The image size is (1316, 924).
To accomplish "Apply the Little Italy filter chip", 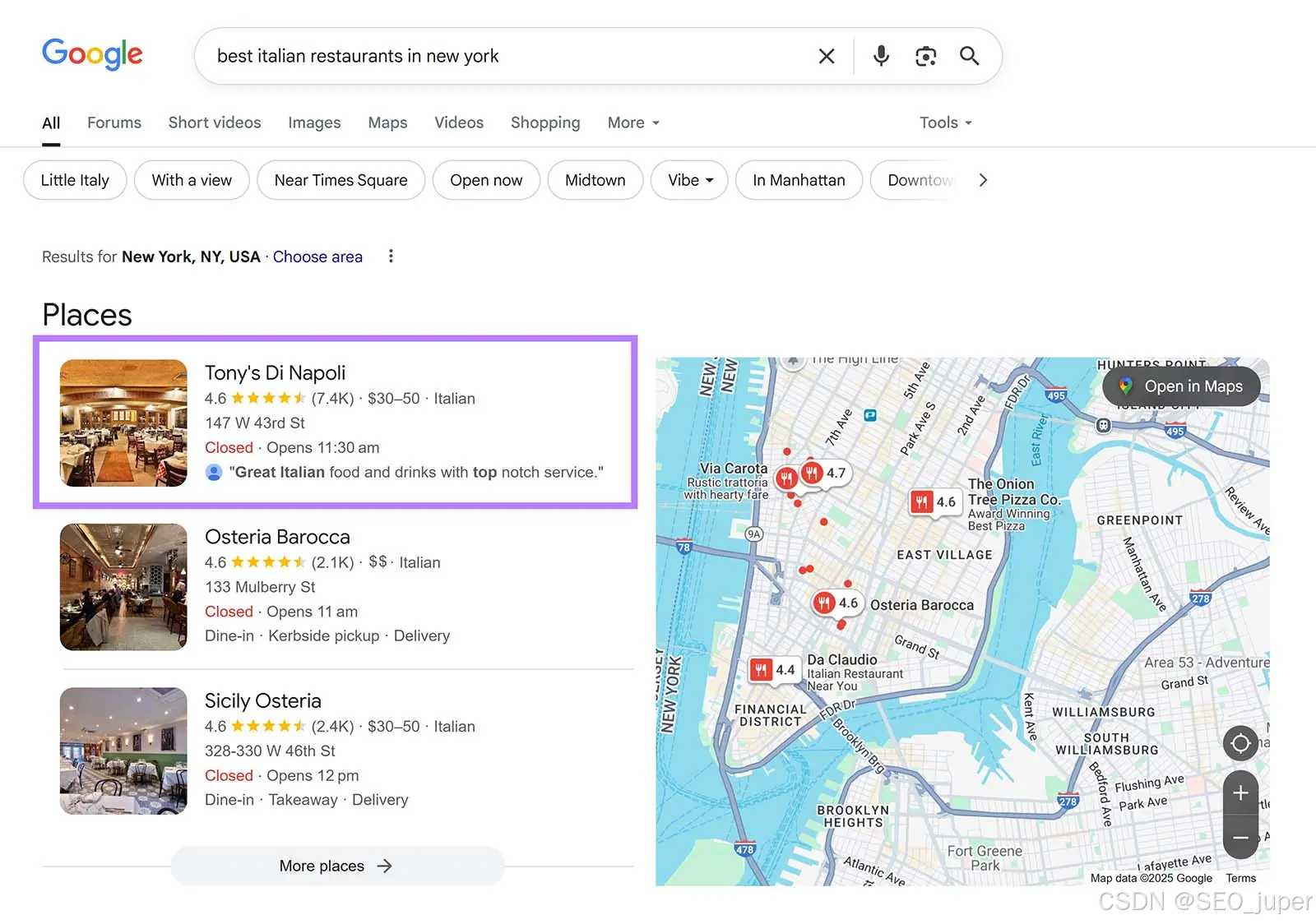I will pos(75,180).
